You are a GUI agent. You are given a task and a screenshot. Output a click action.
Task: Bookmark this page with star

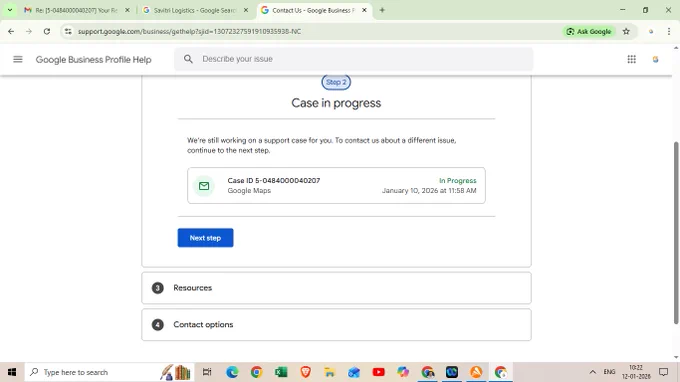[626, 31]
